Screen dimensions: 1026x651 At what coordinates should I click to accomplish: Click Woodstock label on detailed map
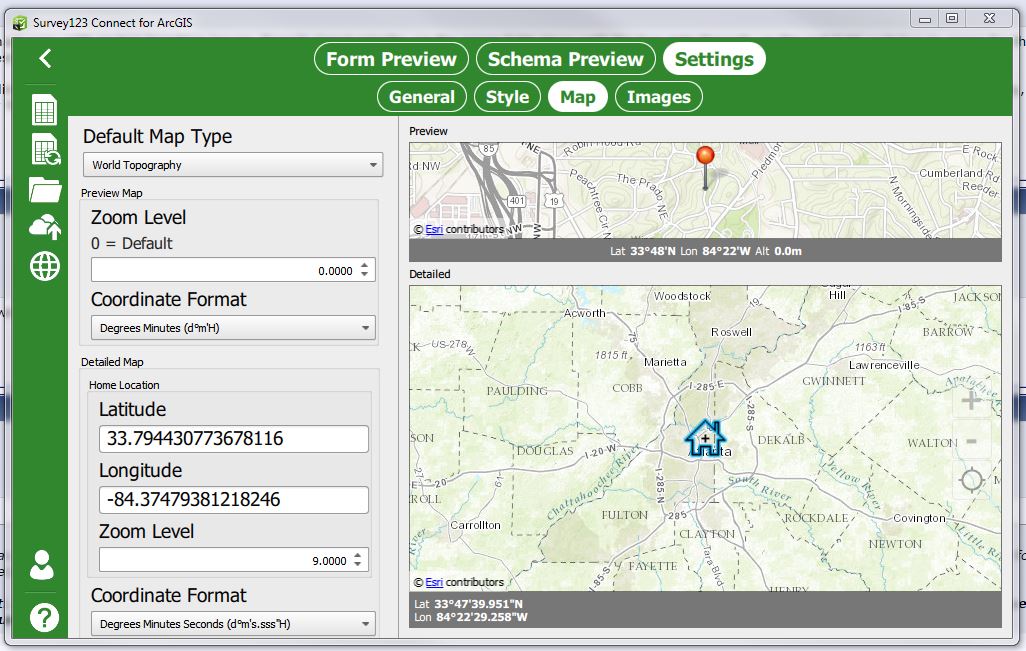682,296
